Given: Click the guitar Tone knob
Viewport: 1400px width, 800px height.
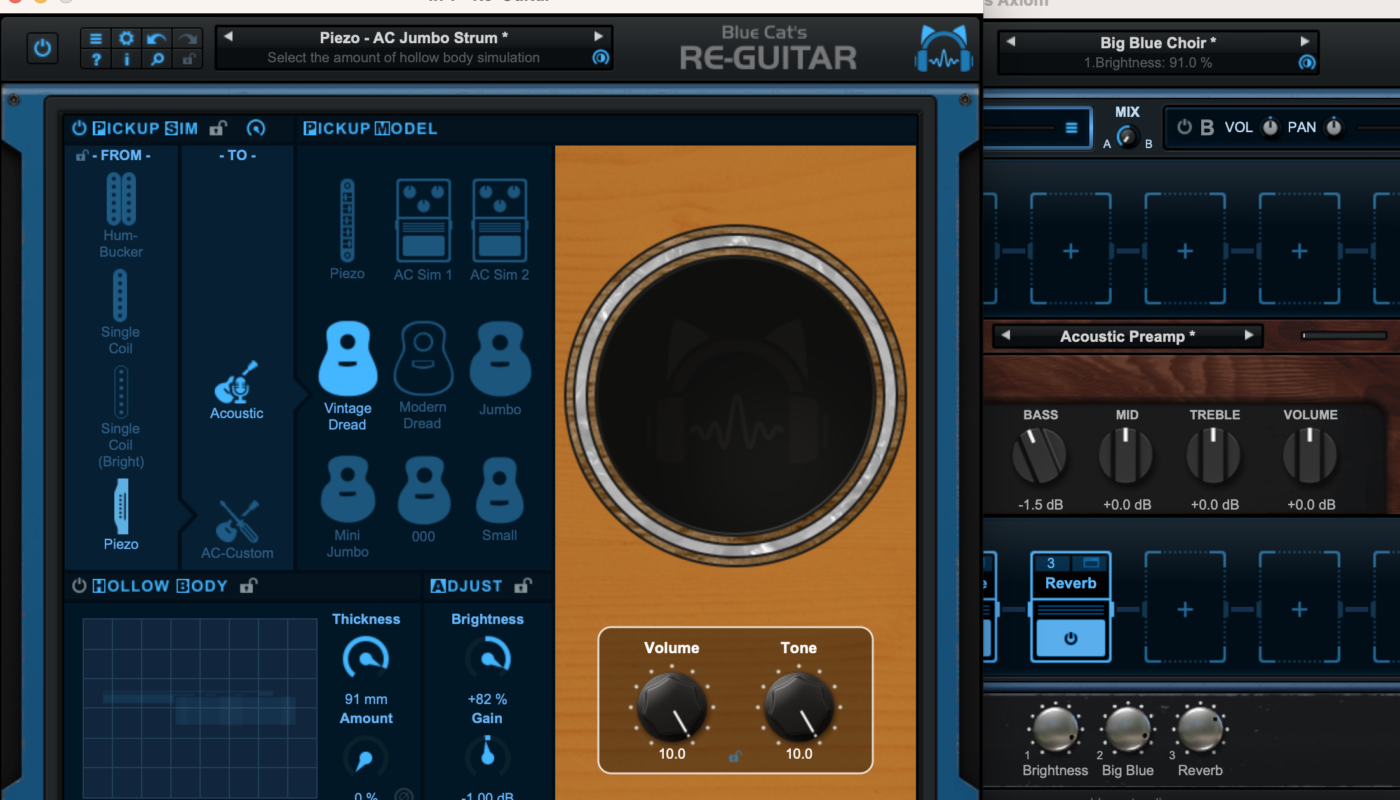Looking at the screenshot, I should (x=799, y=705).
